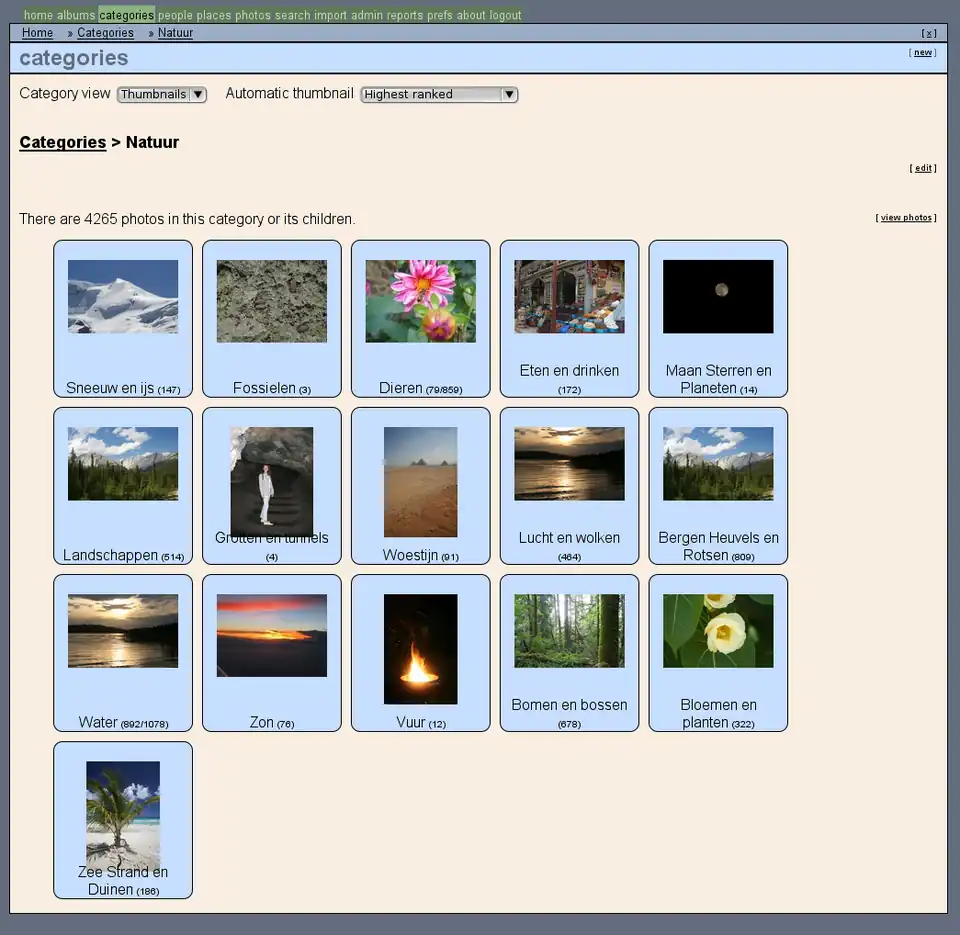Viewport: 960px width, 935px height.
Task: Open the Category view dropdown
Action: (x=161, y=94)
